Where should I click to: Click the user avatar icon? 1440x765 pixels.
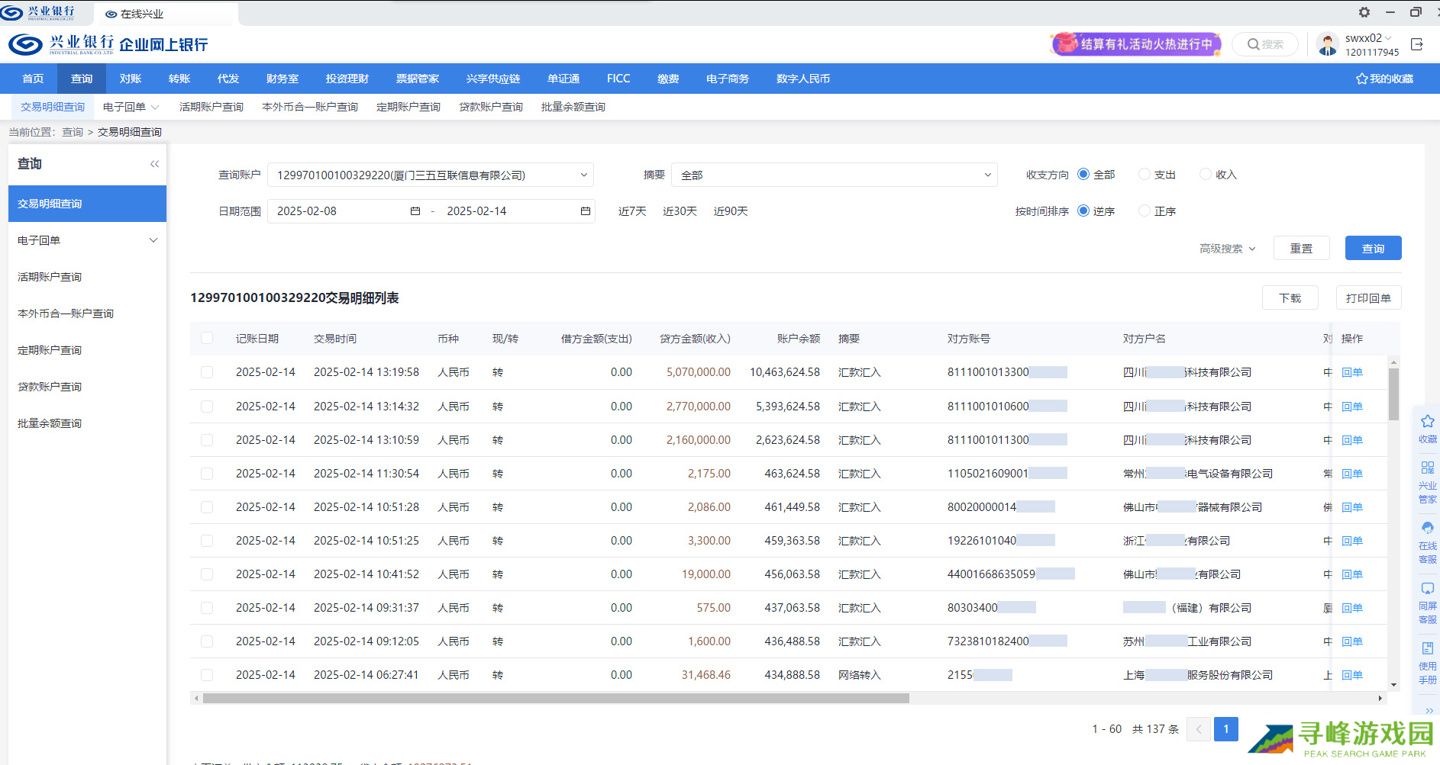[1328, 44]
